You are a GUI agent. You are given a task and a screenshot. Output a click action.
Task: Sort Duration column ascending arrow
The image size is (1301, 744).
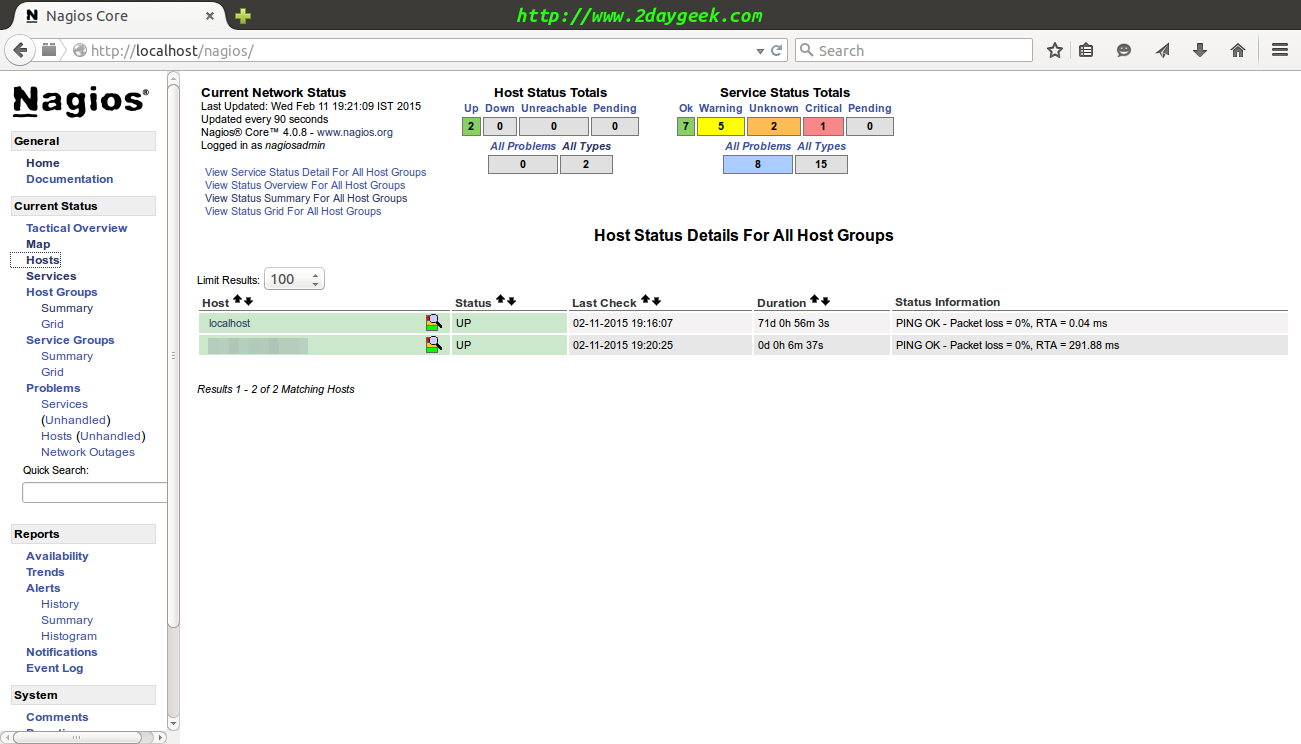(x=815, y=300)
